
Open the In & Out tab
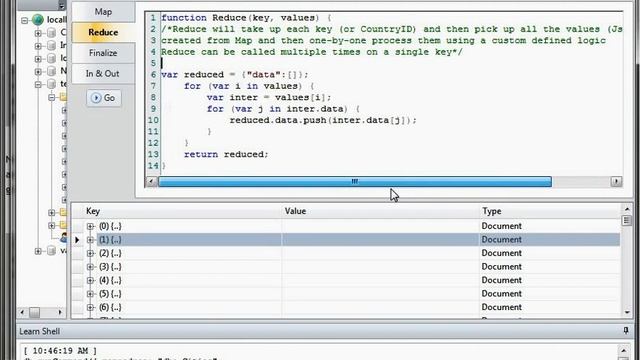pyautogui.click(x=103, y=74)
